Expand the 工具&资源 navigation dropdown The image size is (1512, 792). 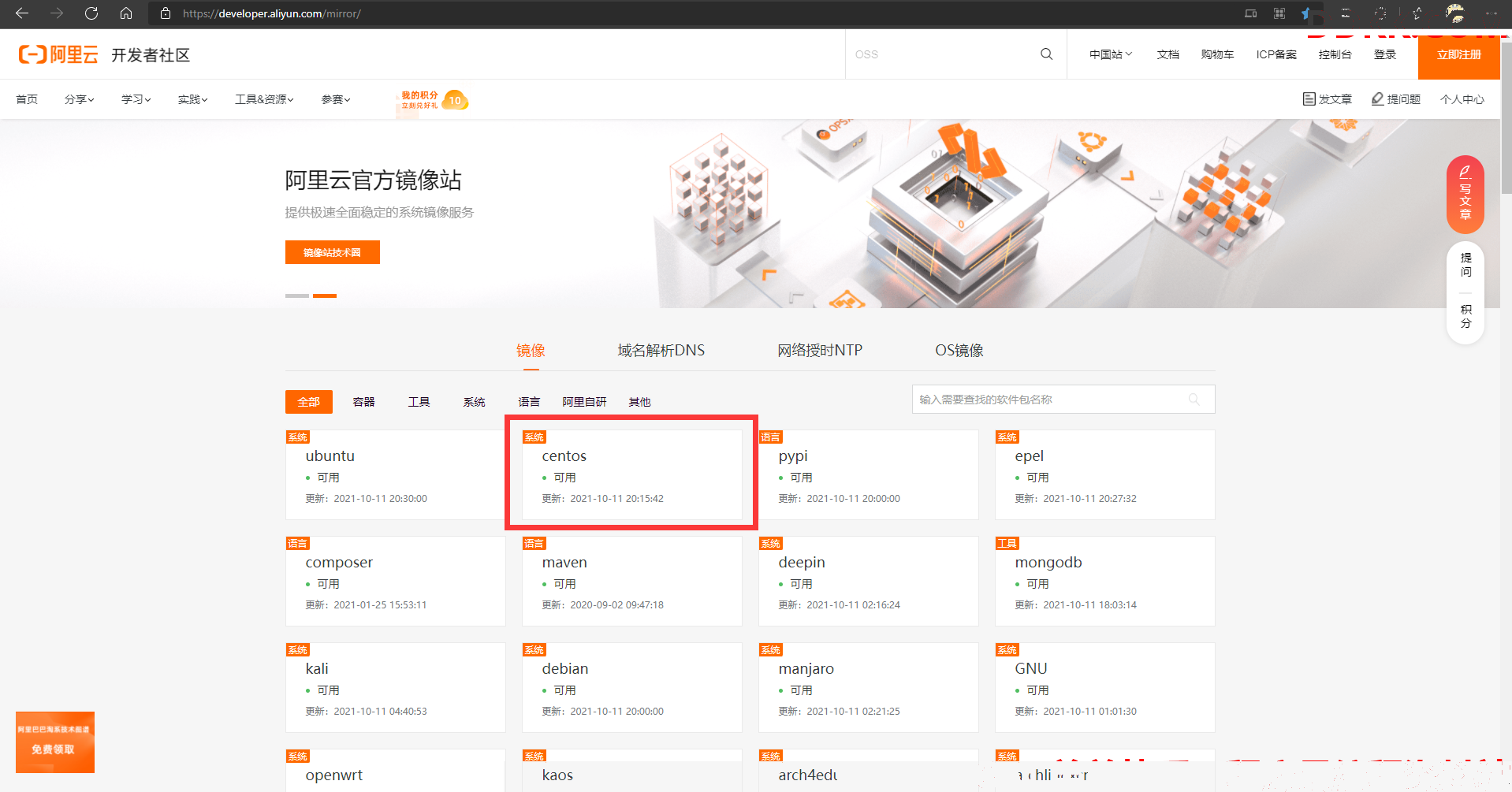(x=264, y=99)
